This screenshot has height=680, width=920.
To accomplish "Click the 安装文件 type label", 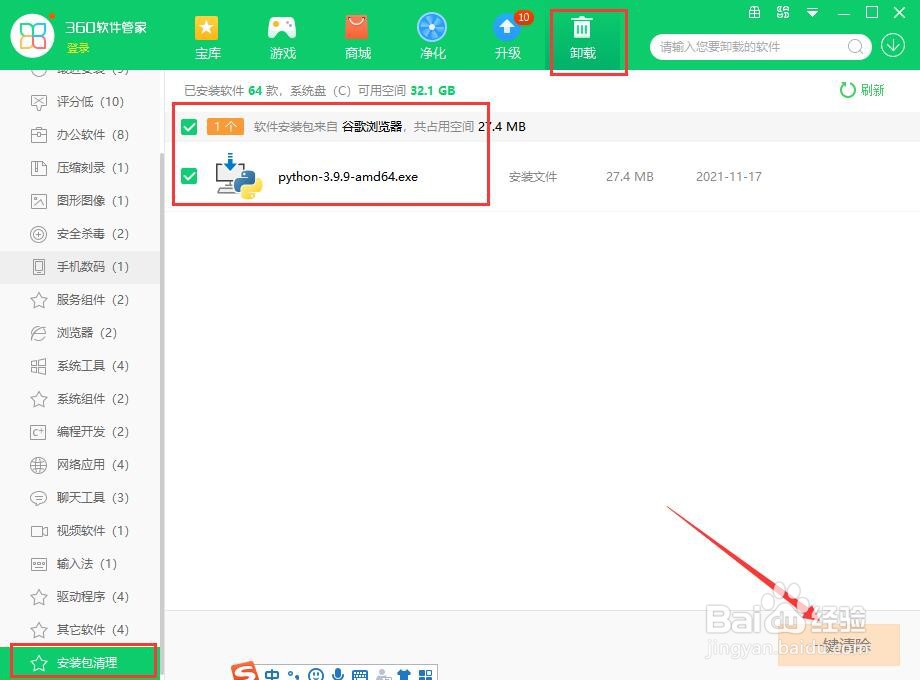I will click(x=533, y=177).
